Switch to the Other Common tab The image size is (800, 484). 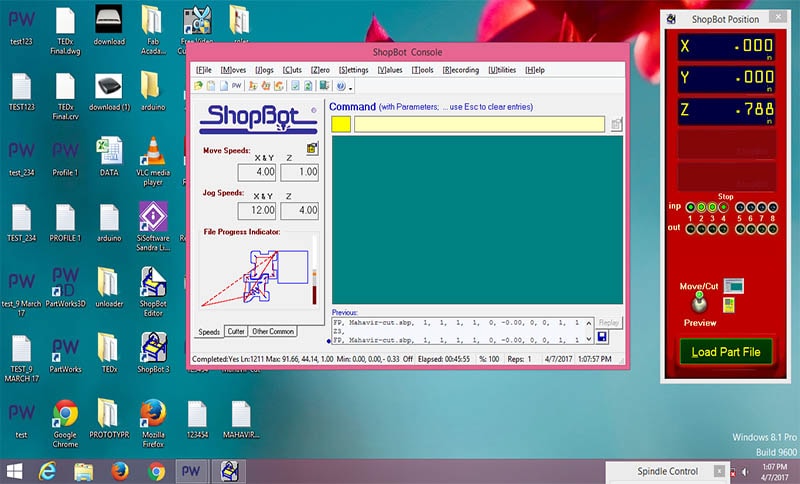click(273, 332)
